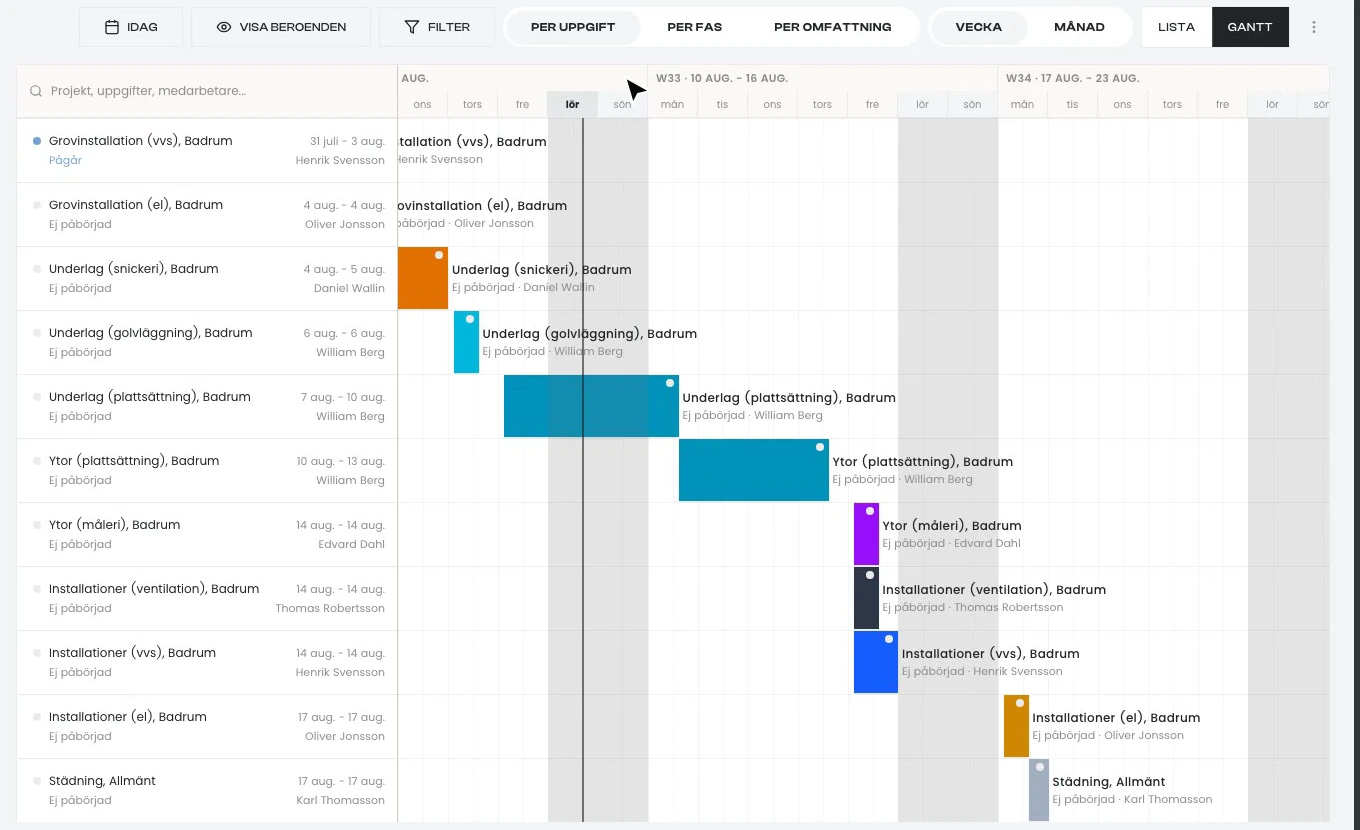Toggle the Visa beroenden eye icon
Image resolution: width=1360 pixels, height=830 pixels.
point(224,27)
